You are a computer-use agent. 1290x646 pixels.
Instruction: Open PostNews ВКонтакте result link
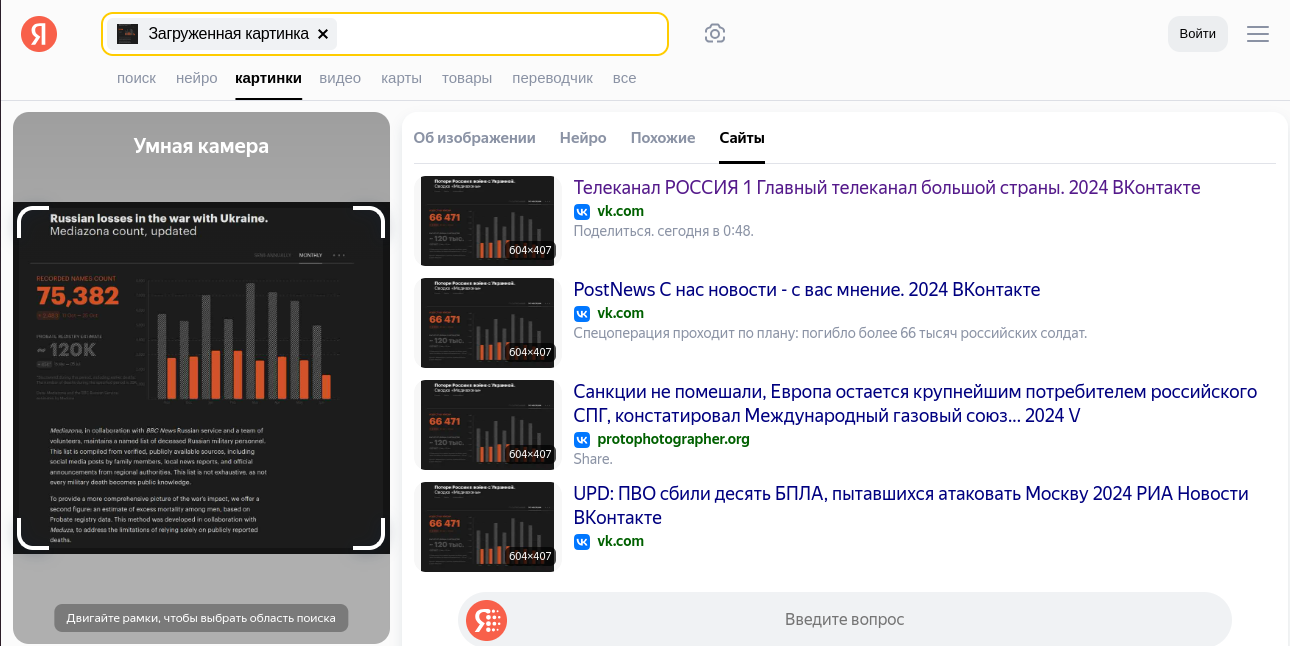click(x=807, y=290)
